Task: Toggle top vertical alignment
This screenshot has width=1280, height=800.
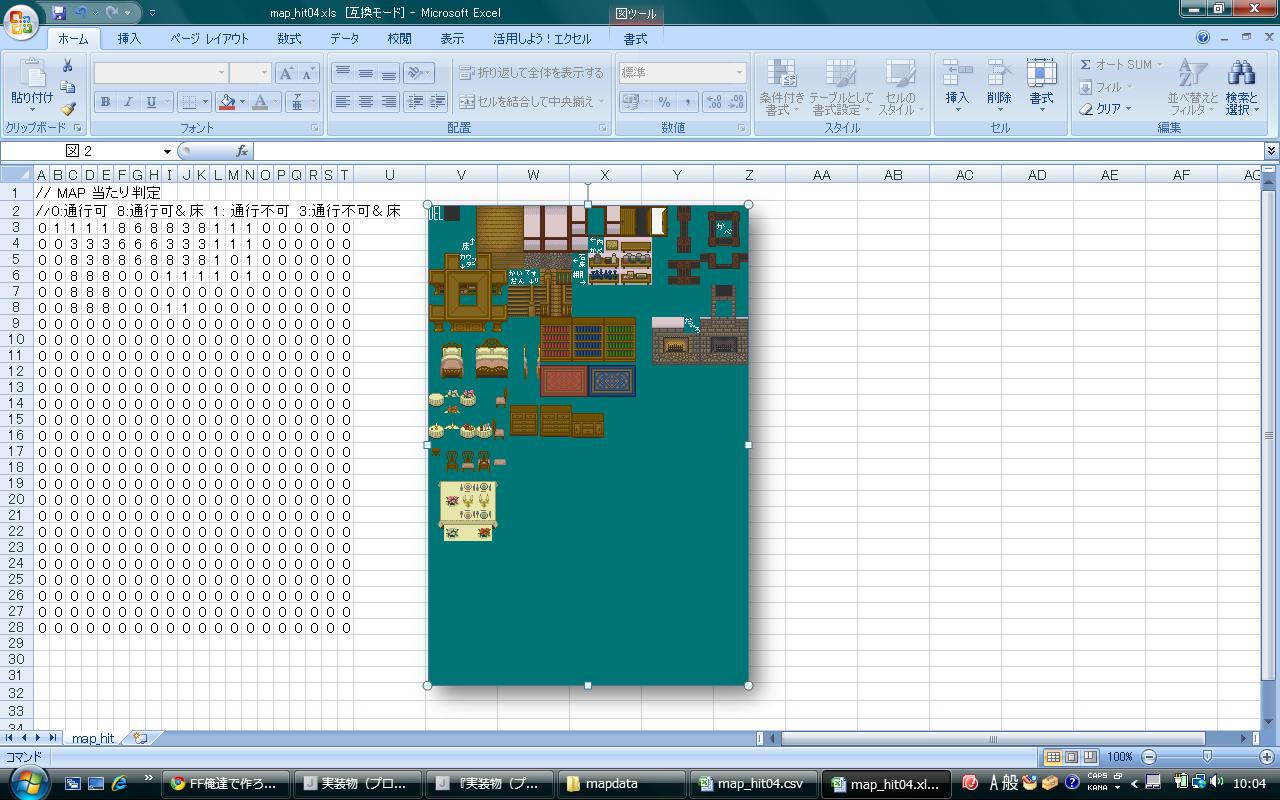Action: pos(343,73)
